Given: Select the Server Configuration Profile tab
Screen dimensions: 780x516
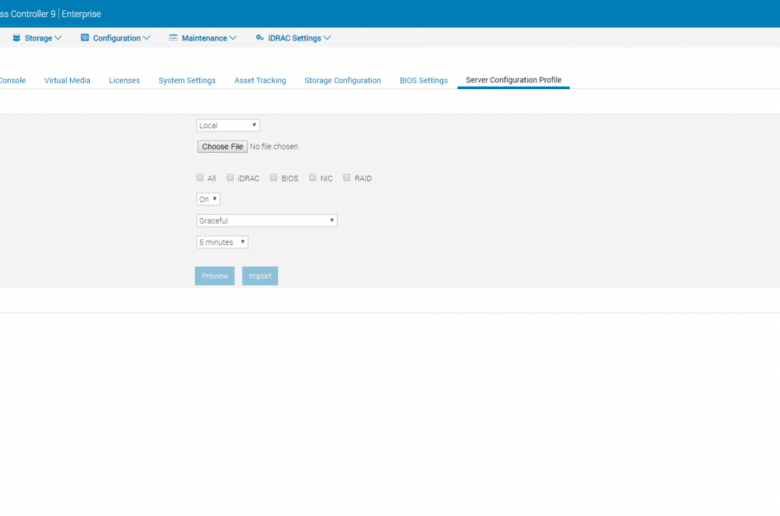Looking at the screenshot, I should [x=513, y=80].
